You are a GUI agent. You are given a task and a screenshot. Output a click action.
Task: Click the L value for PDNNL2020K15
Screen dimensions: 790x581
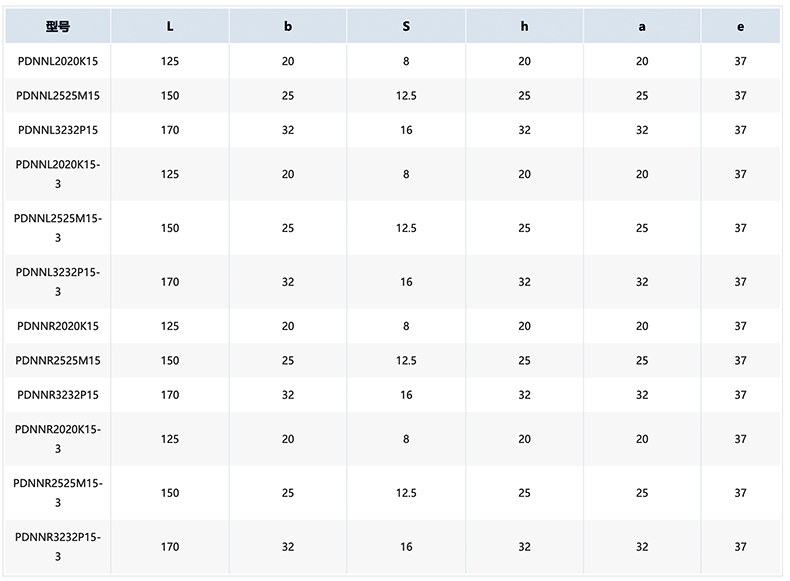pyautogui.click(x=170, y=62)
